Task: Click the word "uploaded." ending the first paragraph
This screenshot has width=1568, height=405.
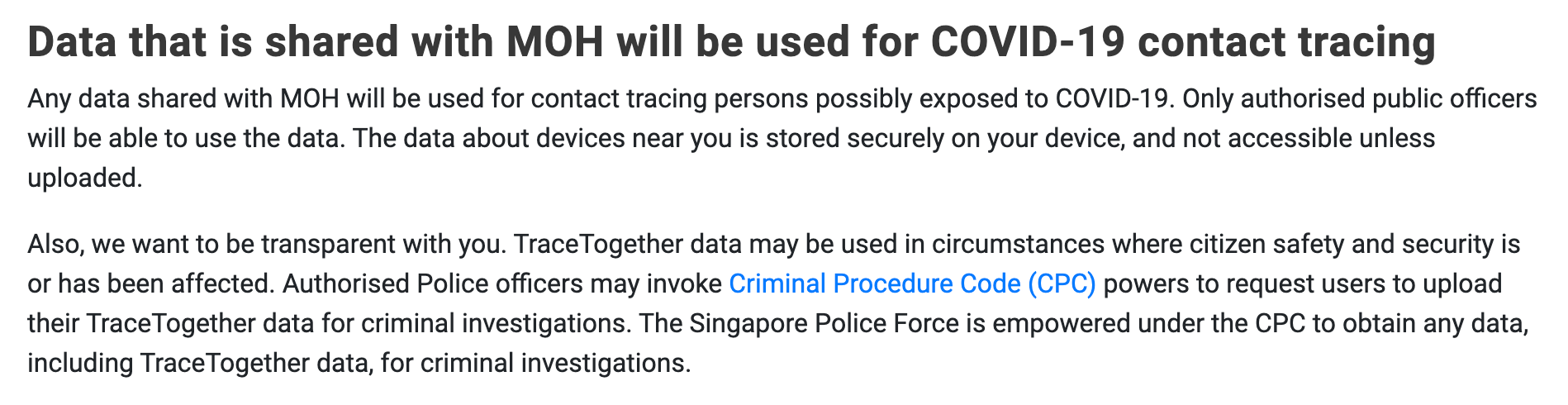Action: click(85, 178)
